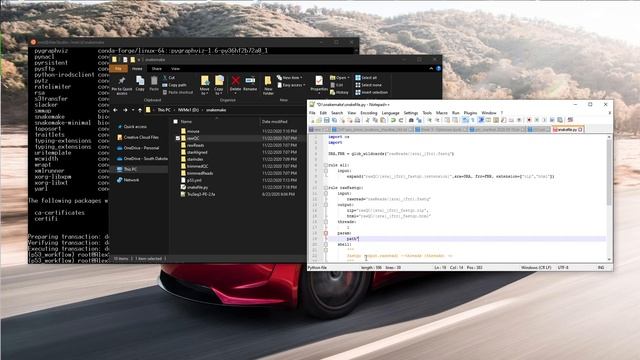Click the New folder icon in Explorer

click(x=268, y=85)
